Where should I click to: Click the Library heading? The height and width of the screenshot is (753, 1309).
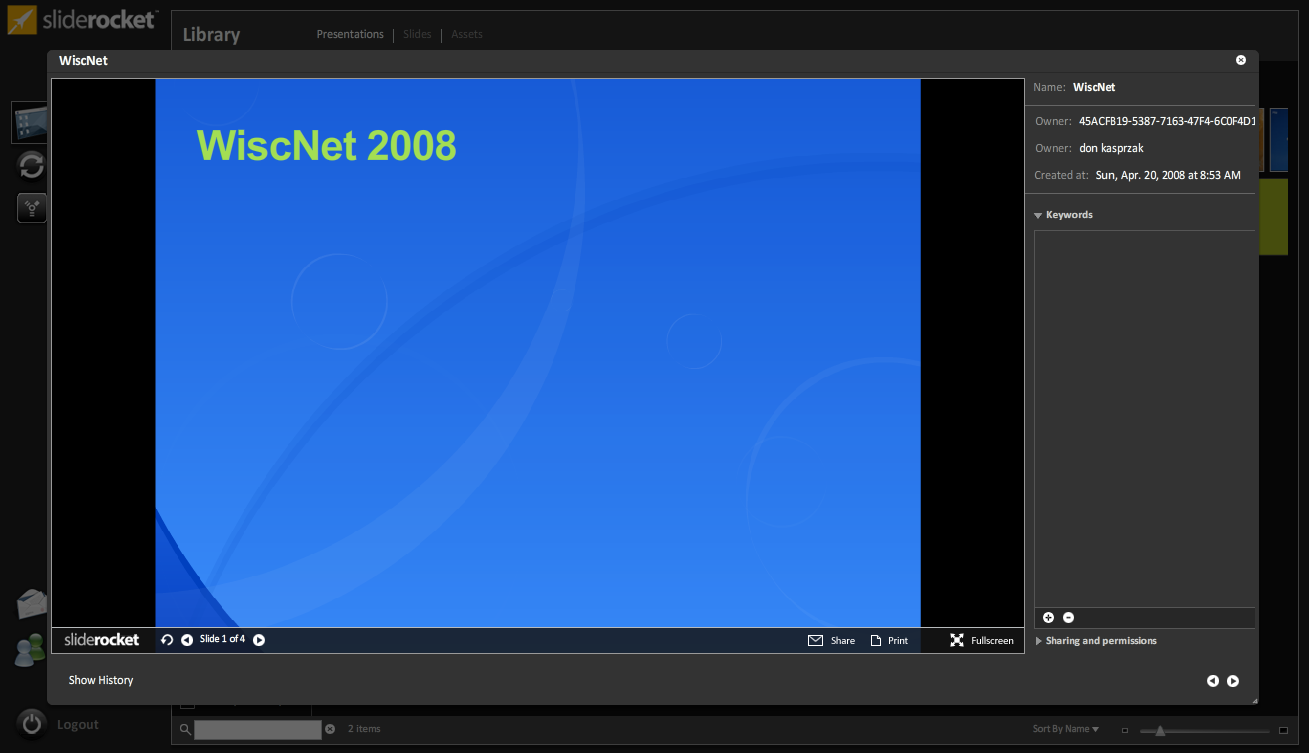[211, 34]
